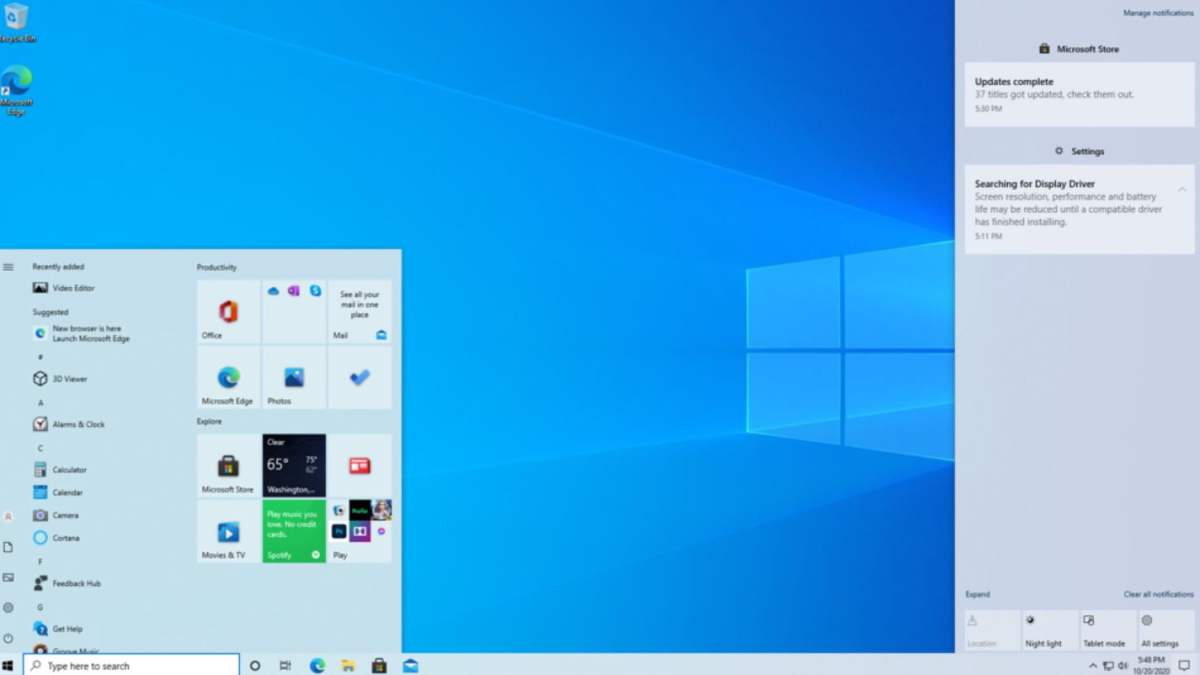Launch the Photos app tile
The width and height of the screenshot is (1200, 675).
(293, 377)
